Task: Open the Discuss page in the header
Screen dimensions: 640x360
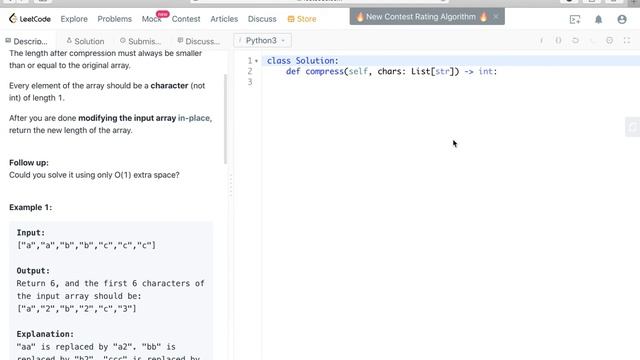Action: coord(262,19)
